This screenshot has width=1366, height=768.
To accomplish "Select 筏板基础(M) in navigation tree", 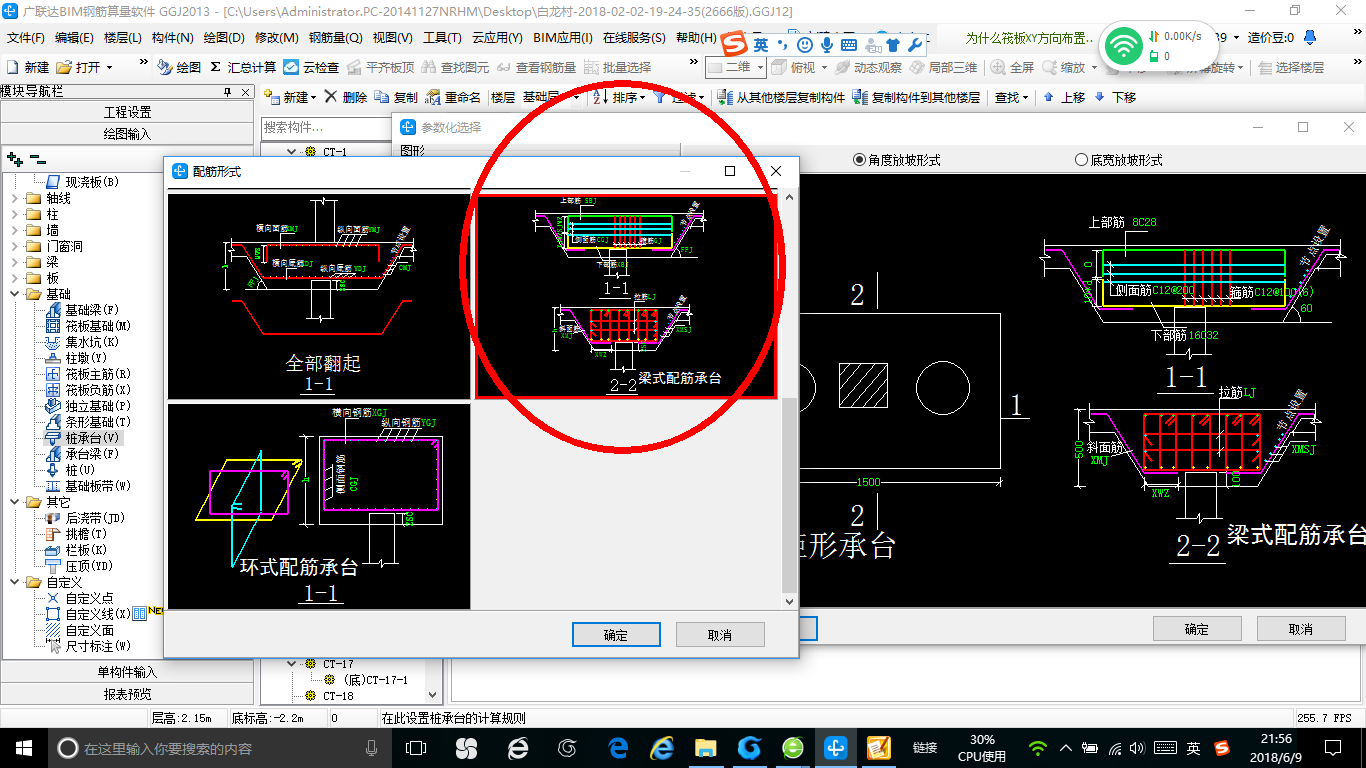I will click(97, 326).
